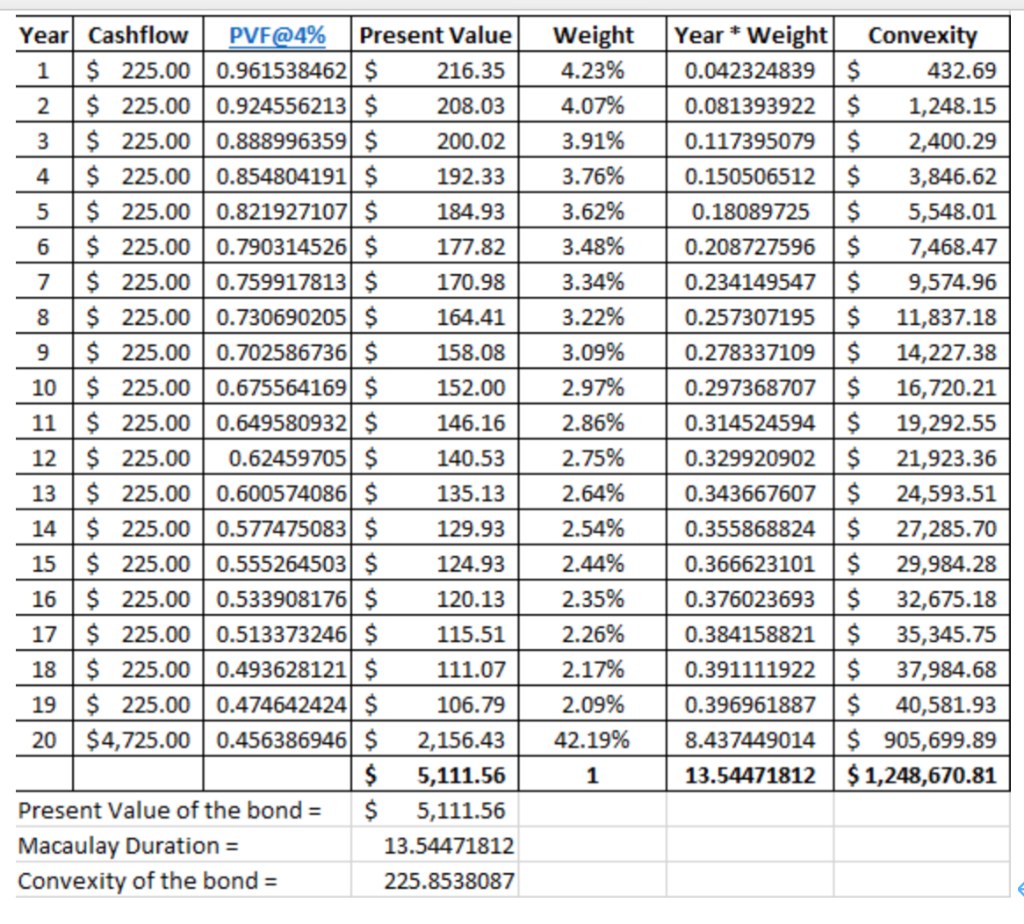This screenshot has height=924, width=1024.
Task: Select the Year * Weight total 13.54471812
Action: pos(748,775)
